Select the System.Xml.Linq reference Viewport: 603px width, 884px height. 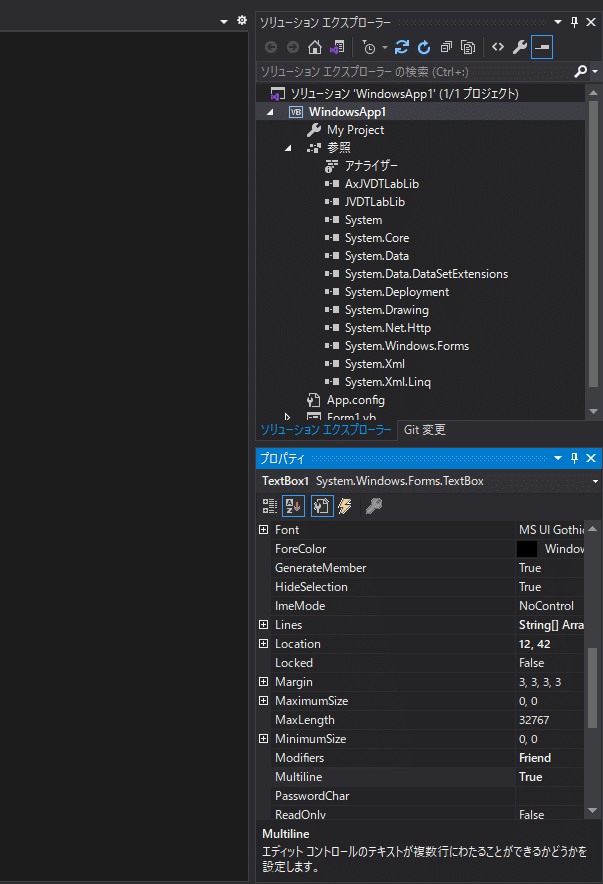(387, 382)
